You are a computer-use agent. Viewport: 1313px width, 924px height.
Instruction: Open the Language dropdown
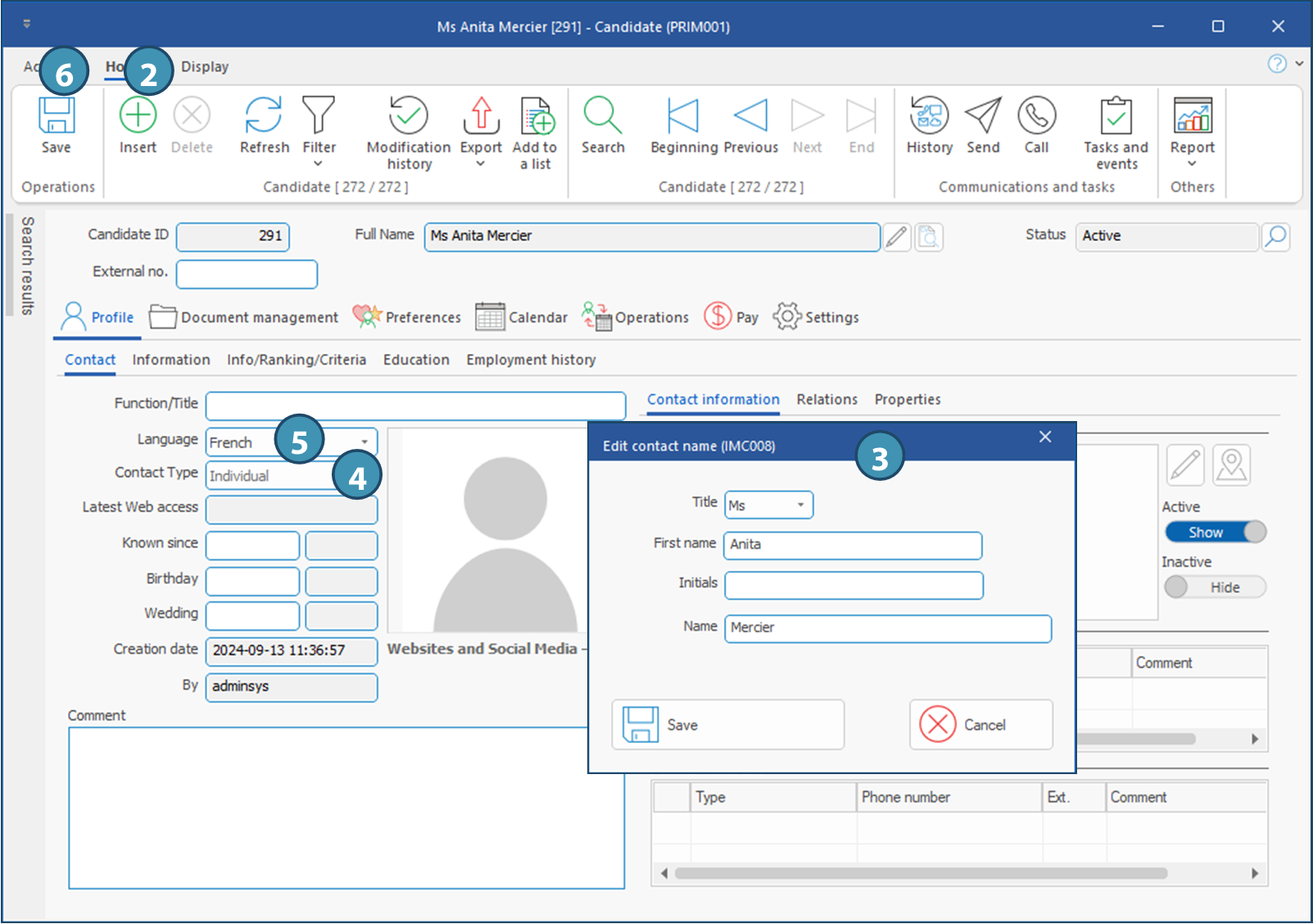pos(364,442)
